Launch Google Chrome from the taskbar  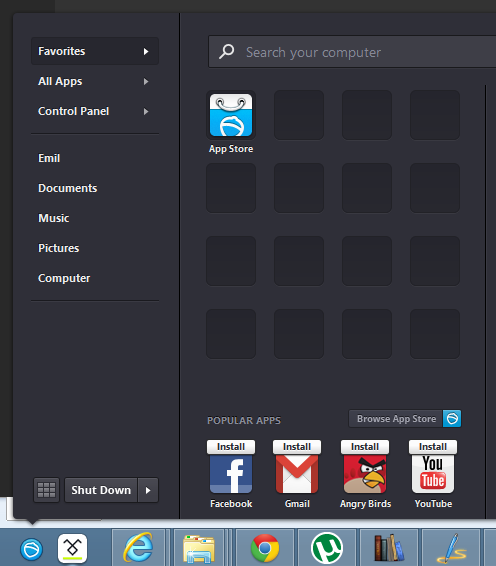point(265,548)
